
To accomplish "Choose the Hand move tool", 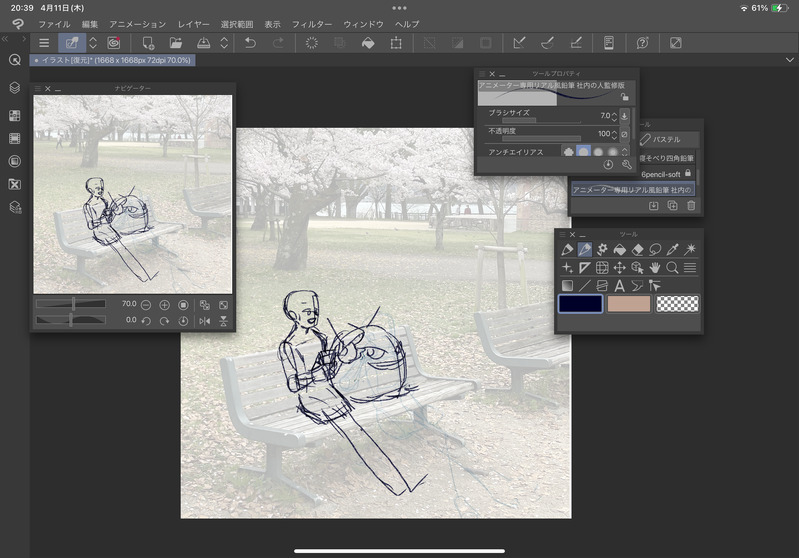I will coord(654,268).
